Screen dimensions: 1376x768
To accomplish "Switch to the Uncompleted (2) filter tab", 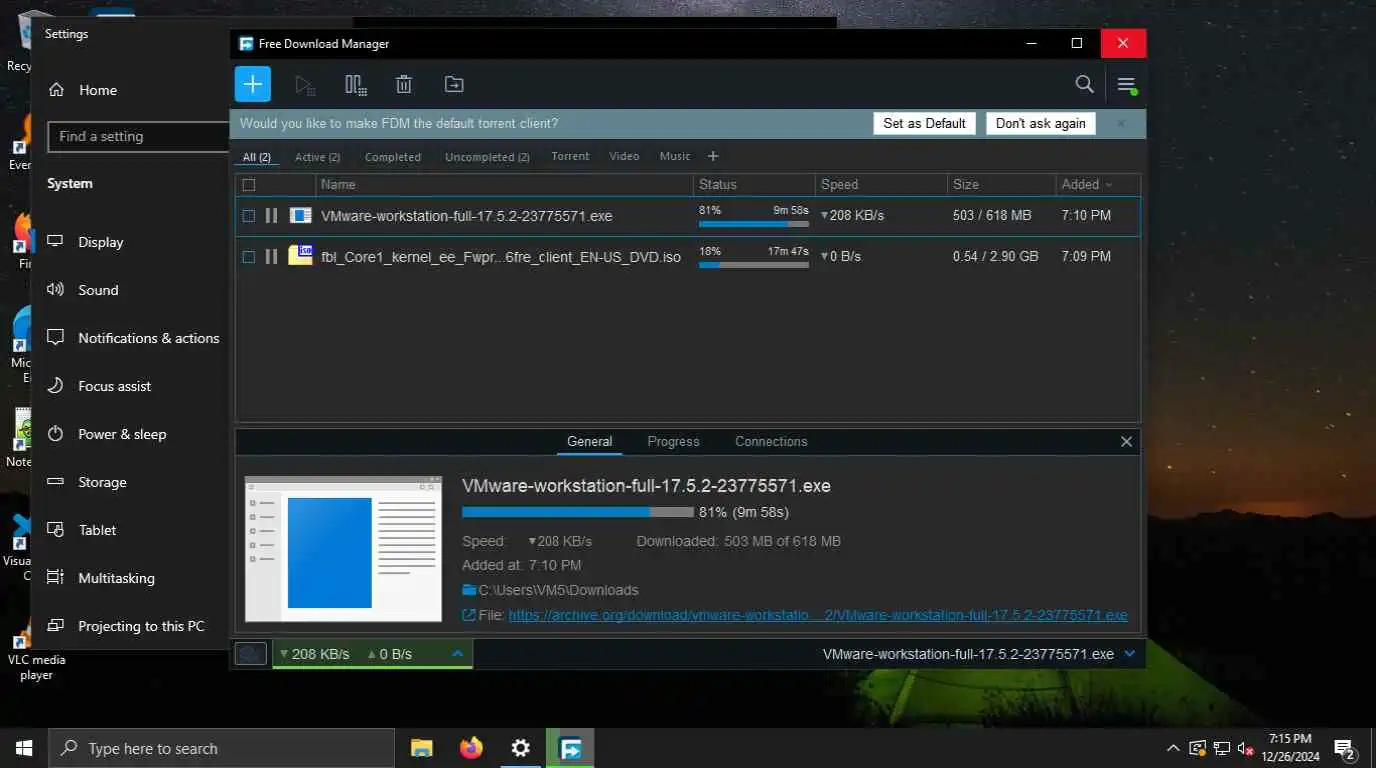I will (x=487, y=157).
